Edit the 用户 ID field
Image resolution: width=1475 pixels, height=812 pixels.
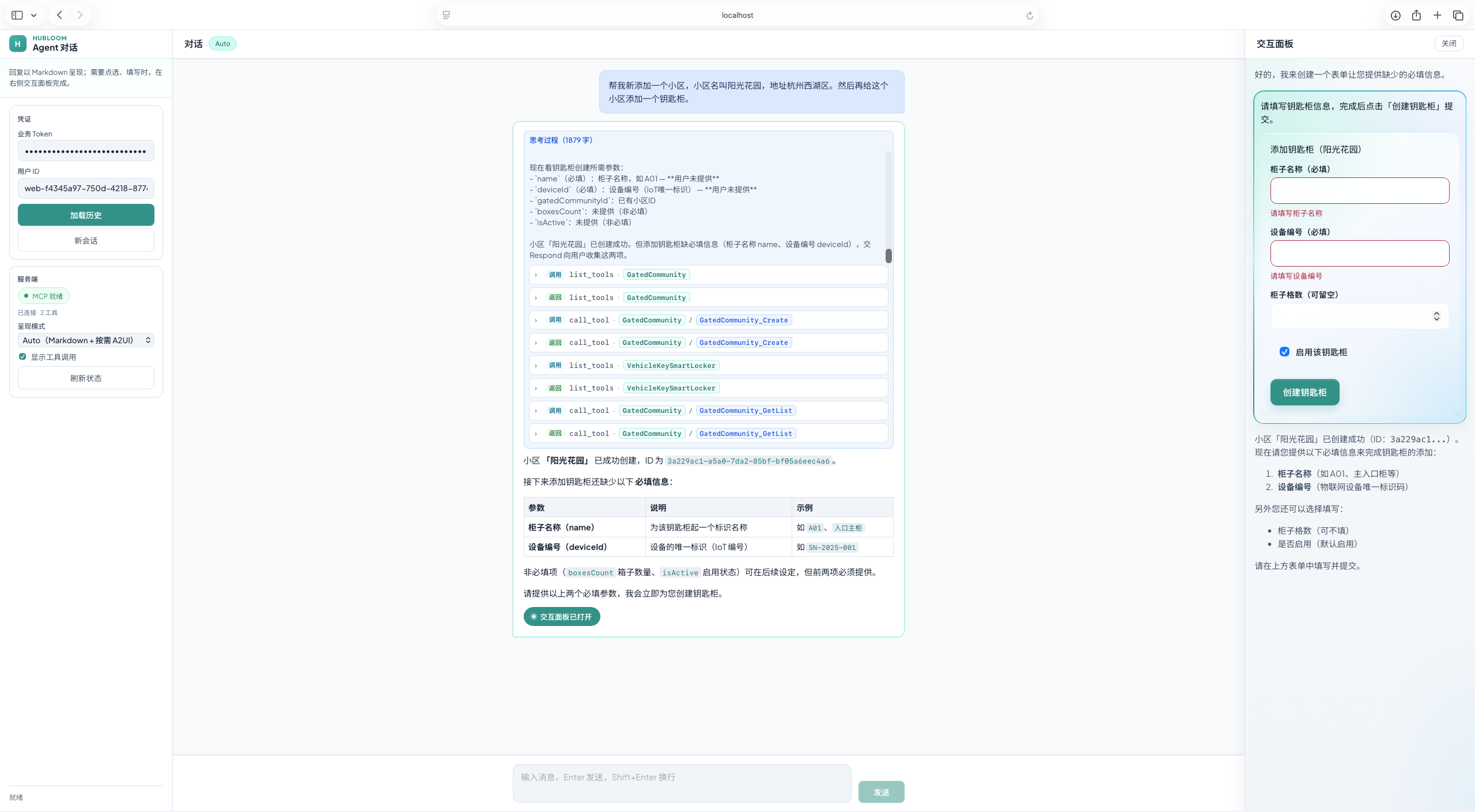[86, 188]
